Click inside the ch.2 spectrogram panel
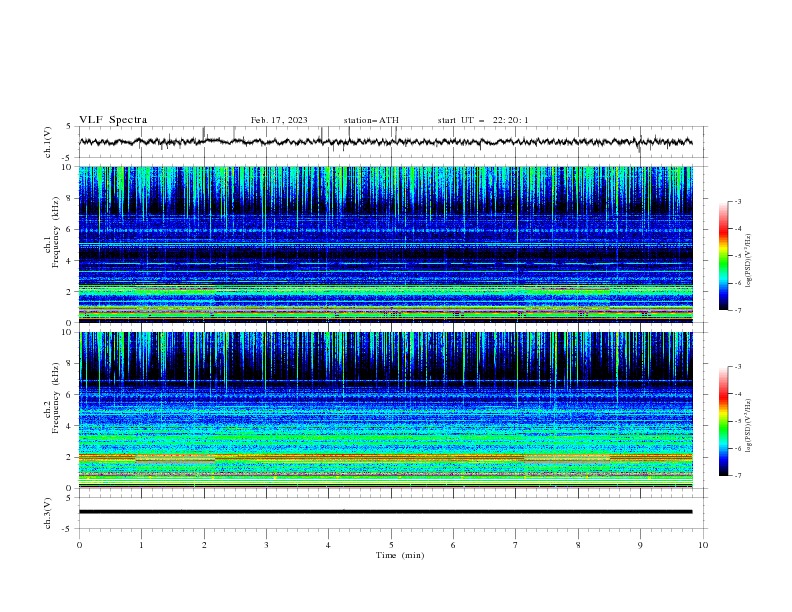The image size is (792, 612). pyautogui.click(x=386, y=410)
